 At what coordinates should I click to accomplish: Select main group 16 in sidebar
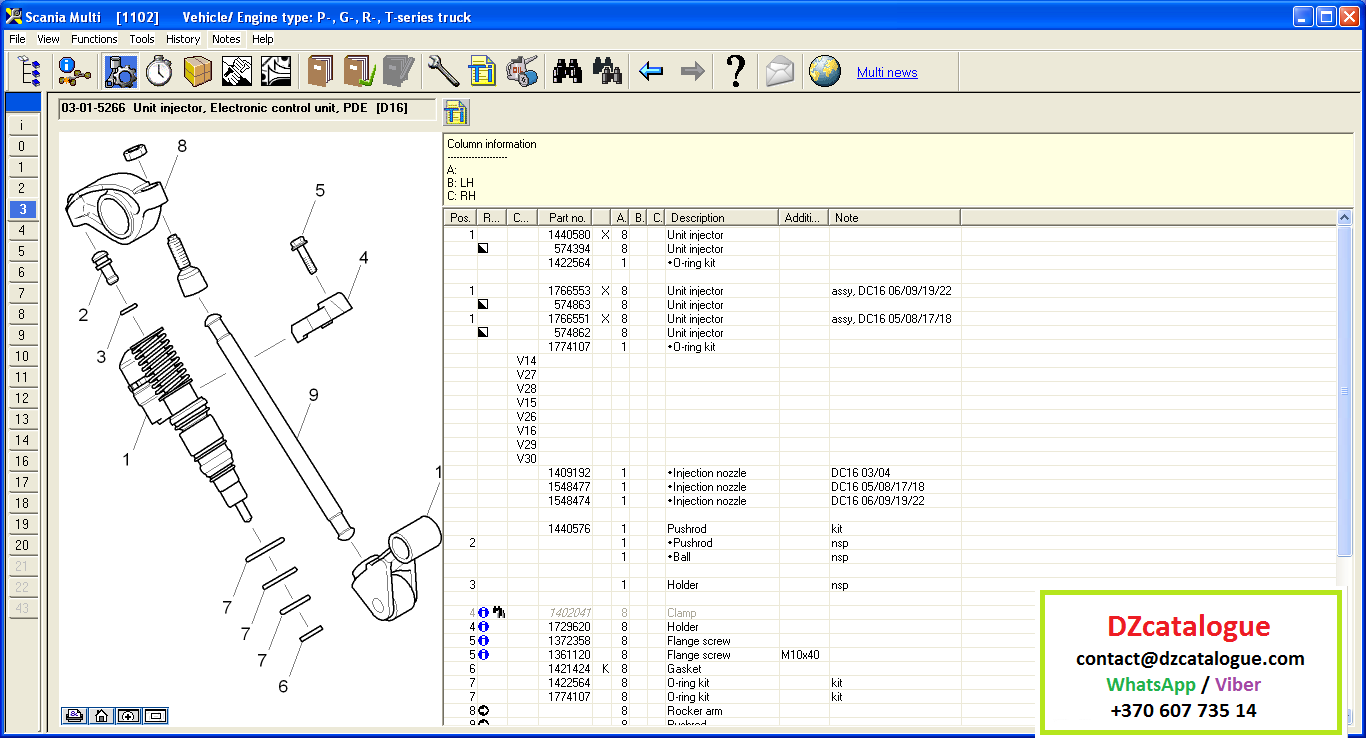(x=23, y=461)
